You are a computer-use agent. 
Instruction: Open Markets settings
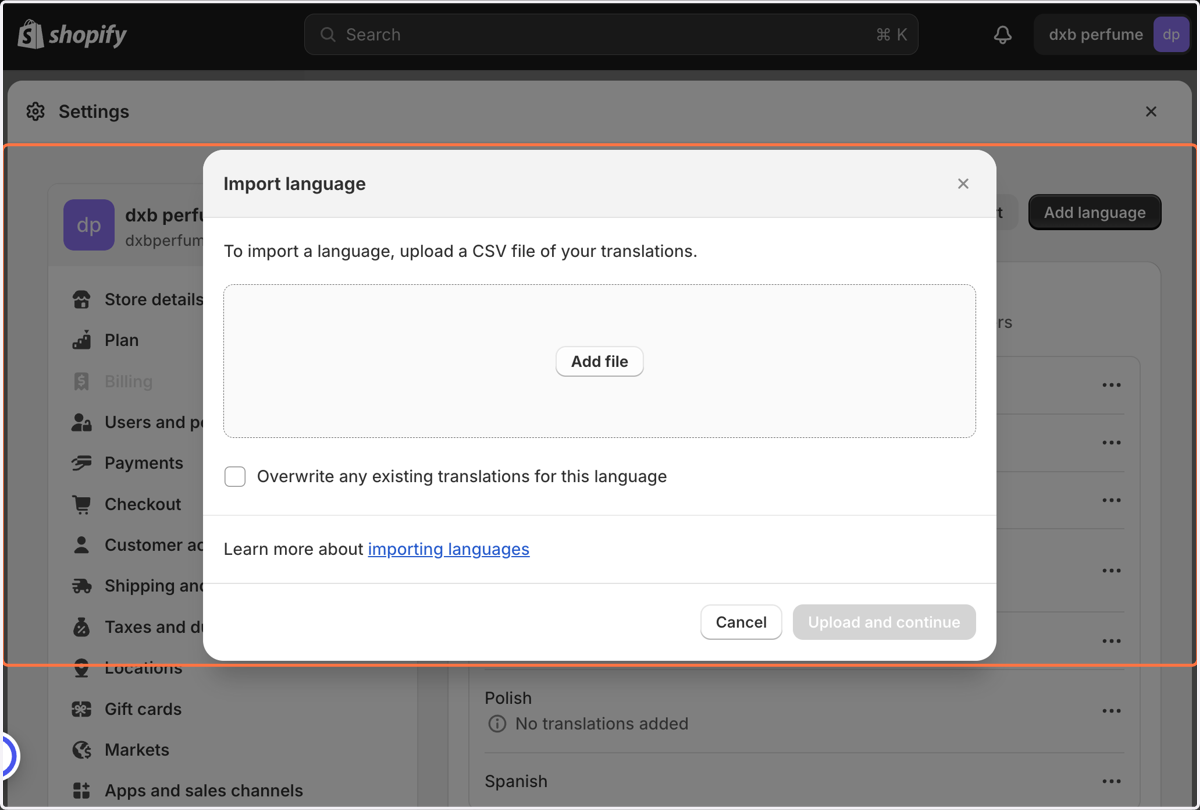coord(137,751)
